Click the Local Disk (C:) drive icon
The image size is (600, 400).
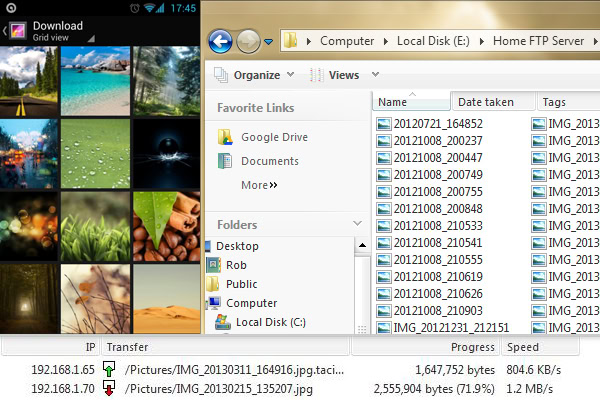(x=222, y=322)
